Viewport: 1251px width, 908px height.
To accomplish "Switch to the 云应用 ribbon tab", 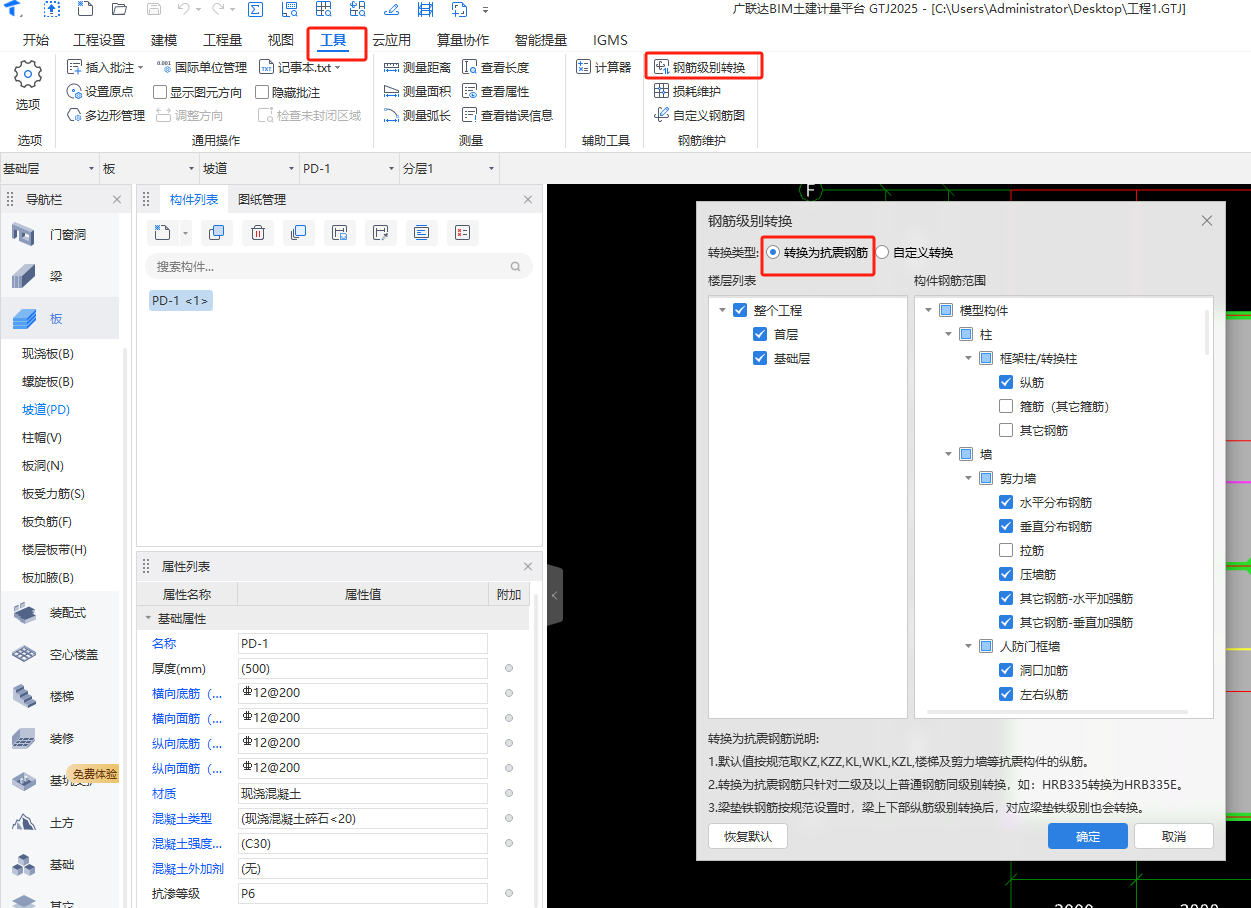I will (391, 40).
